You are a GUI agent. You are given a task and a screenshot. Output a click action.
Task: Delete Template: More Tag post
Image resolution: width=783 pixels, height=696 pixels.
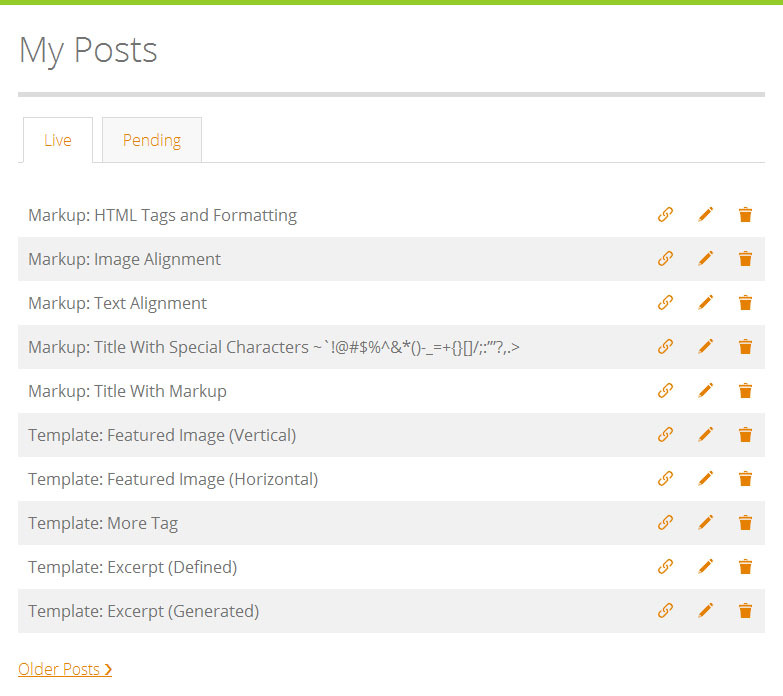[x=745, y=522]
